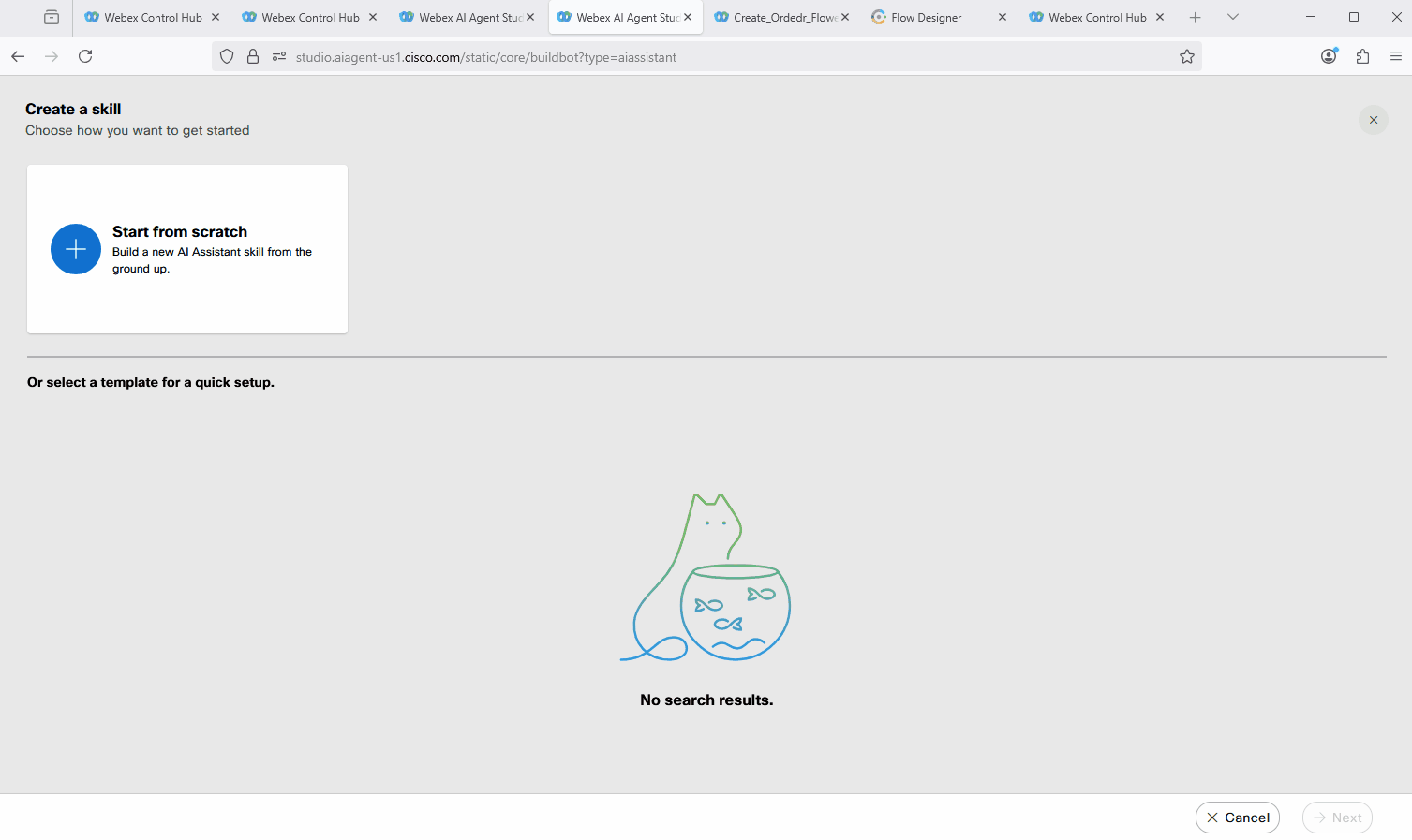The height and width of the screenshot is (840, 1412).
Task: Open the site permissions icon in address bar
Action: (x=279, y=57)
